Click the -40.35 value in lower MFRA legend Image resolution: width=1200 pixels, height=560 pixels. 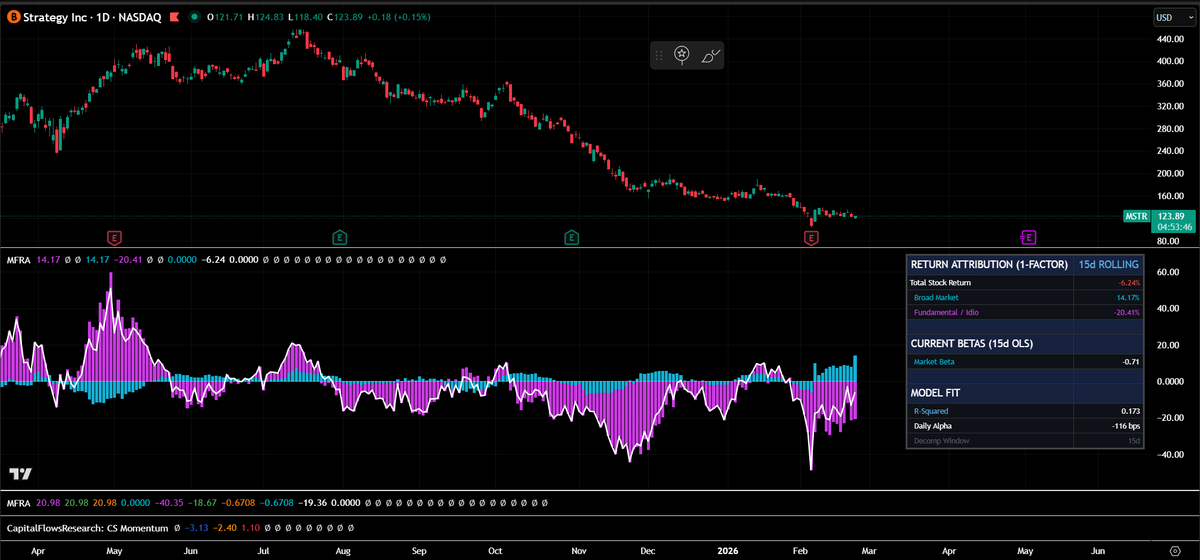(x=167, y=502)
